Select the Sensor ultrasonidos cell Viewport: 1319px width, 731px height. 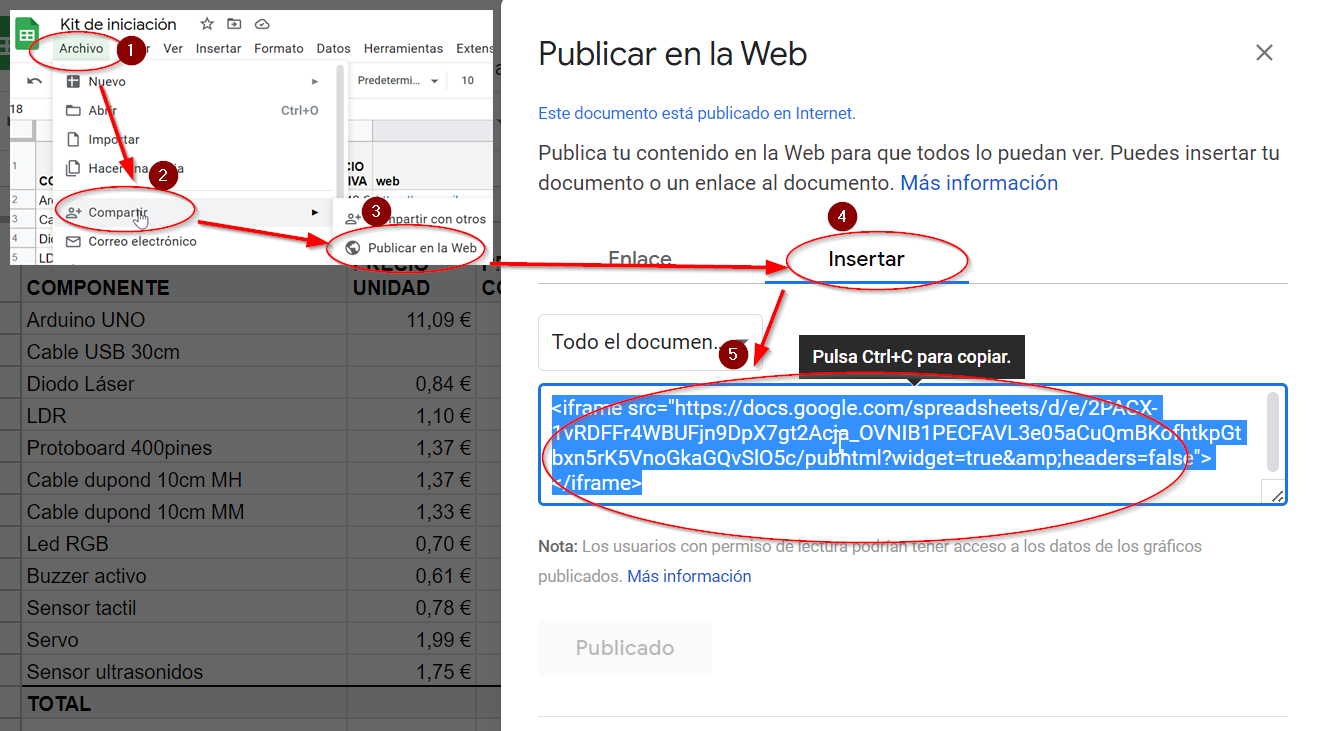coord(186,672)
